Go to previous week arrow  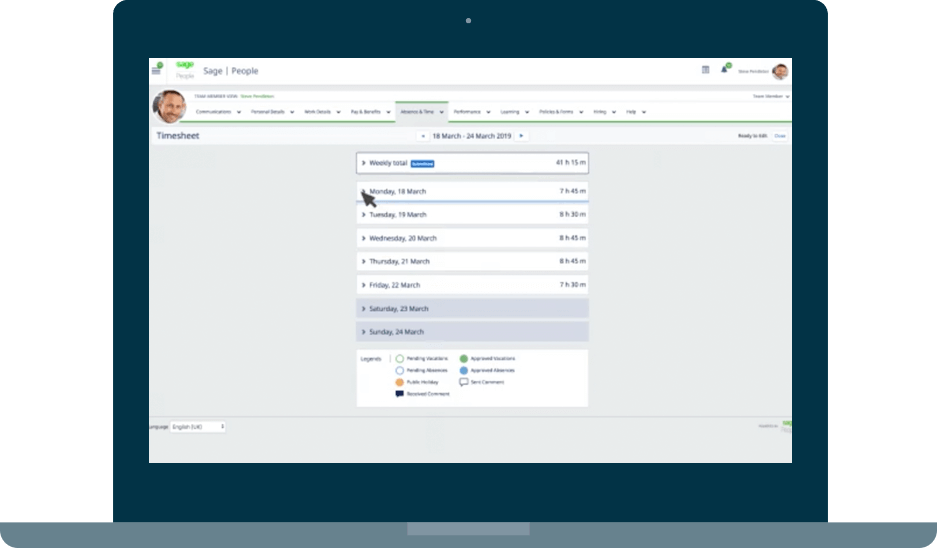pyautogui.click(x=423, y=136)
